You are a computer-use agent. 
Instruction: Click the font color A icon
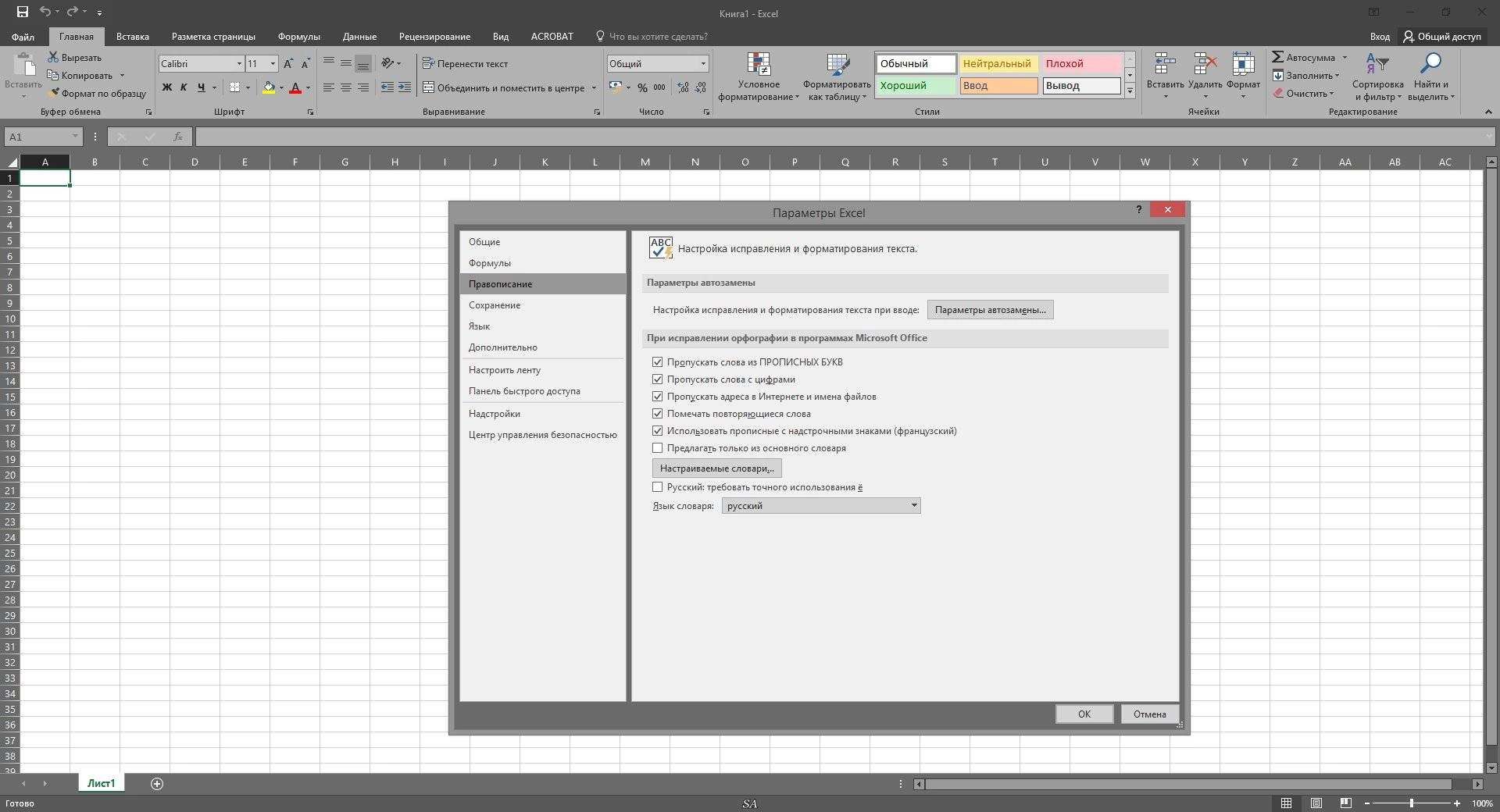pyautogui.click(x=295, y=87)
